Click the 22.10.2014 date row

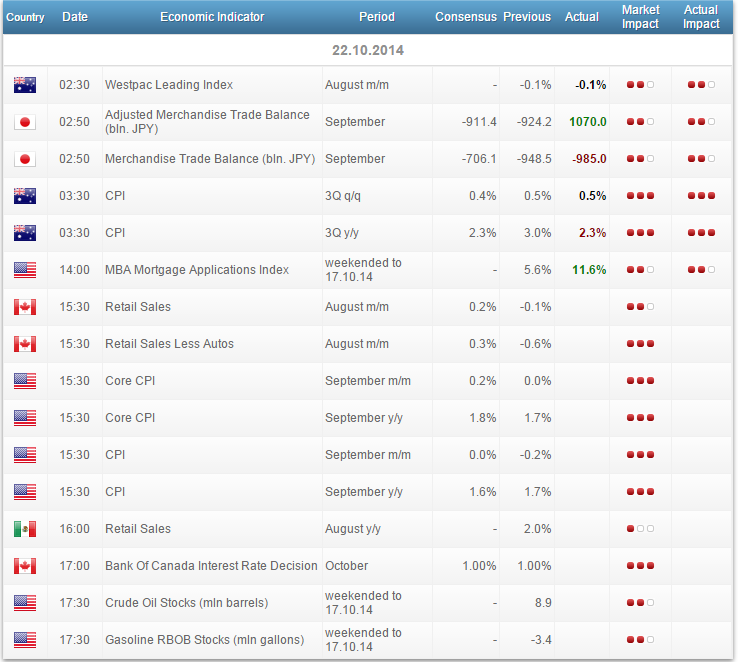pos(368,50)
